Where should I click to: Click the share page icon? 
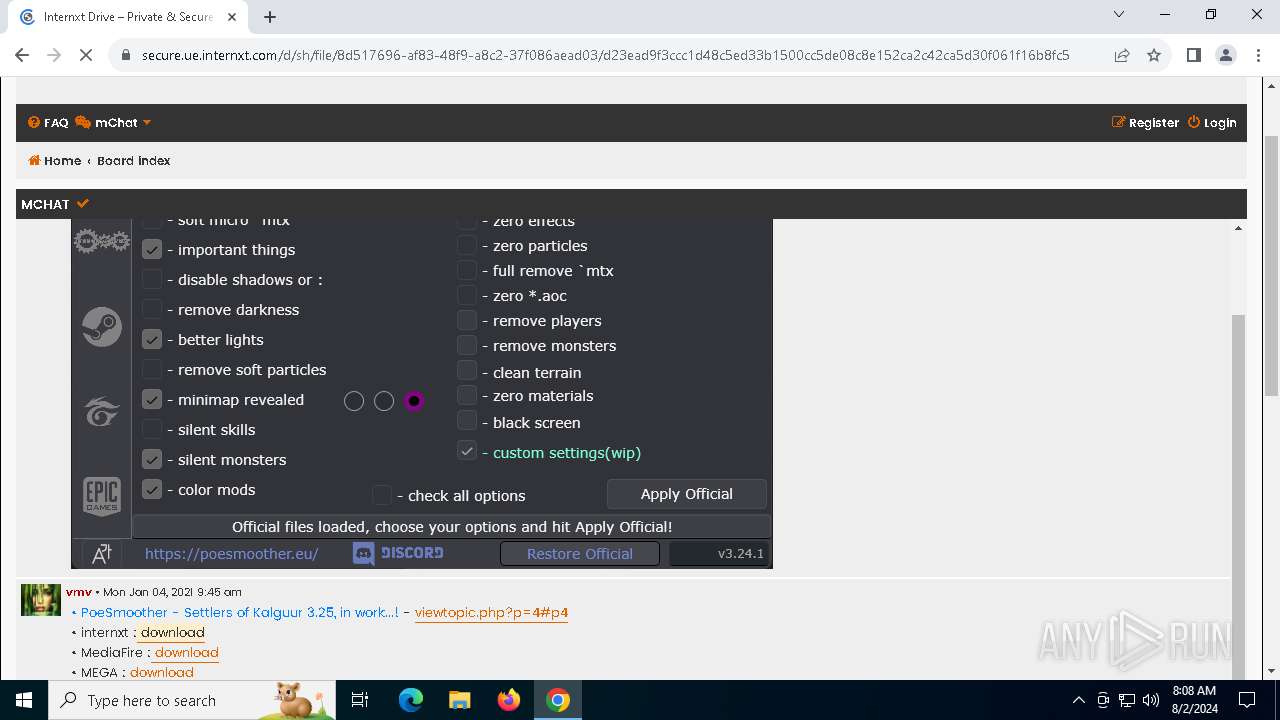coord(1122,56)
